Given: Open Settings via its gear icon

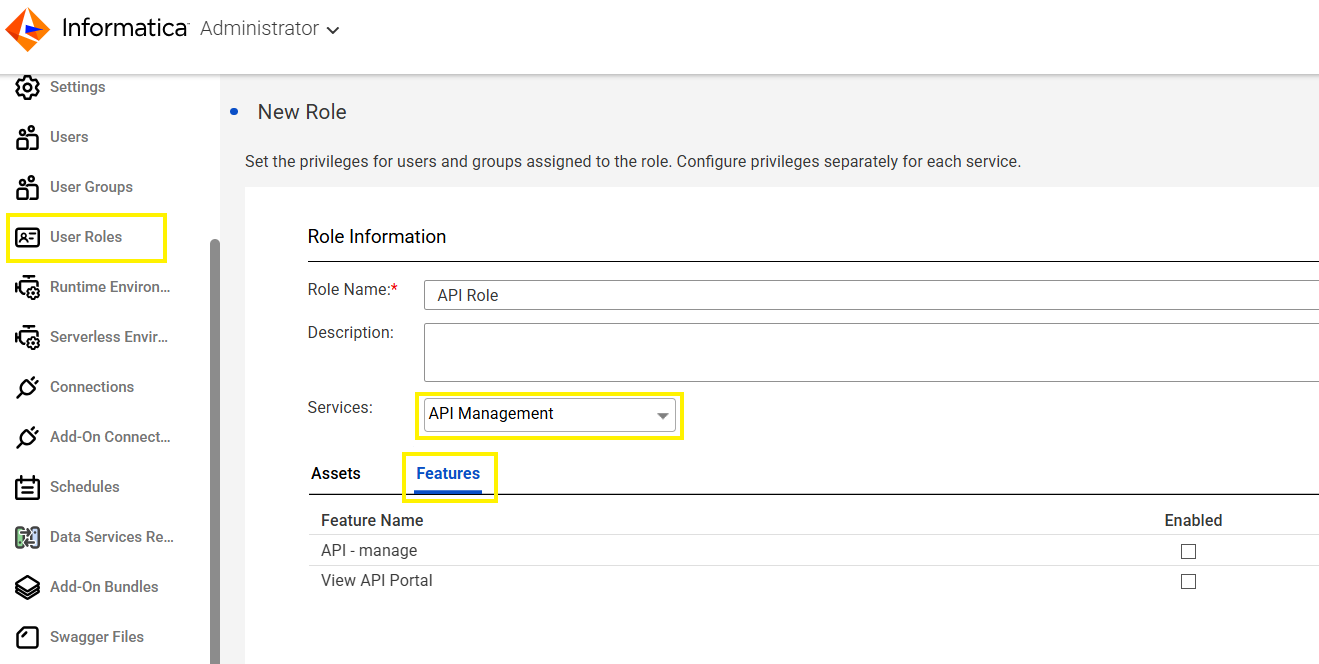Looking at the screenshot, I should [28, 87].
